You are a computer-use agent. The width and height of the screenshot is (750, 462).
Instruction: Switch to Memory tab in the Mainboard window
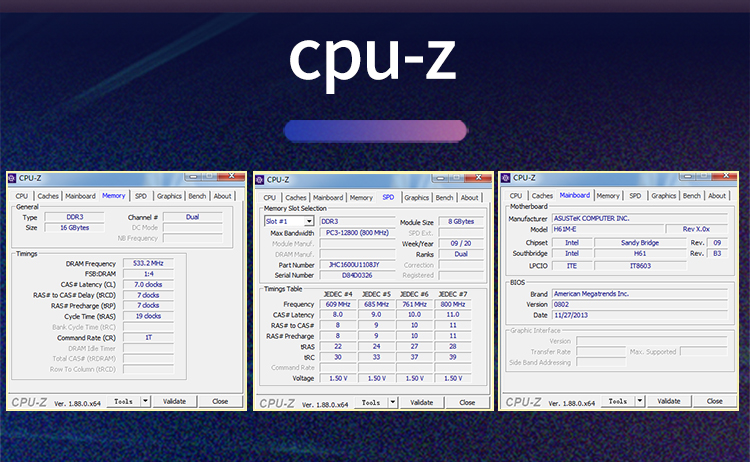coord(608,196)
